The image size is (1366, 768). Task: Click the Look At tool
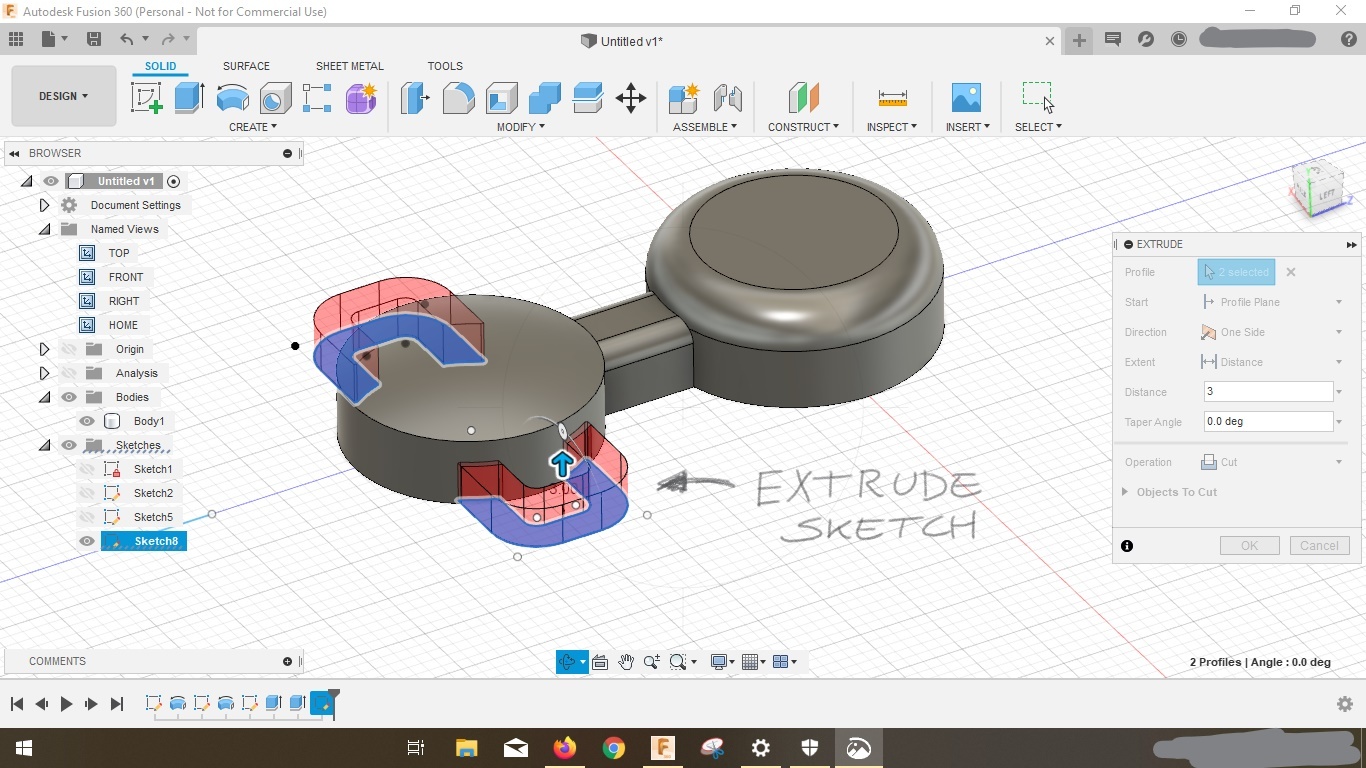600,662
